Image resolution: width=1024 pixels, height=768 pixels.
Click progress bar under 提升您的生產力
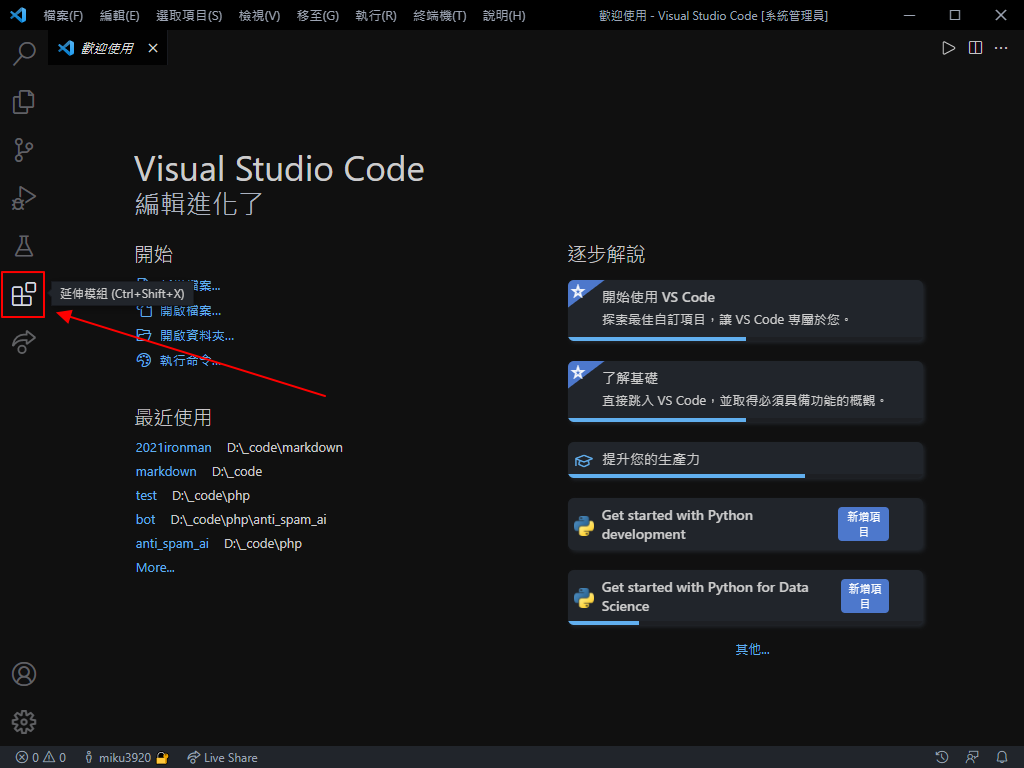point(686,476)
